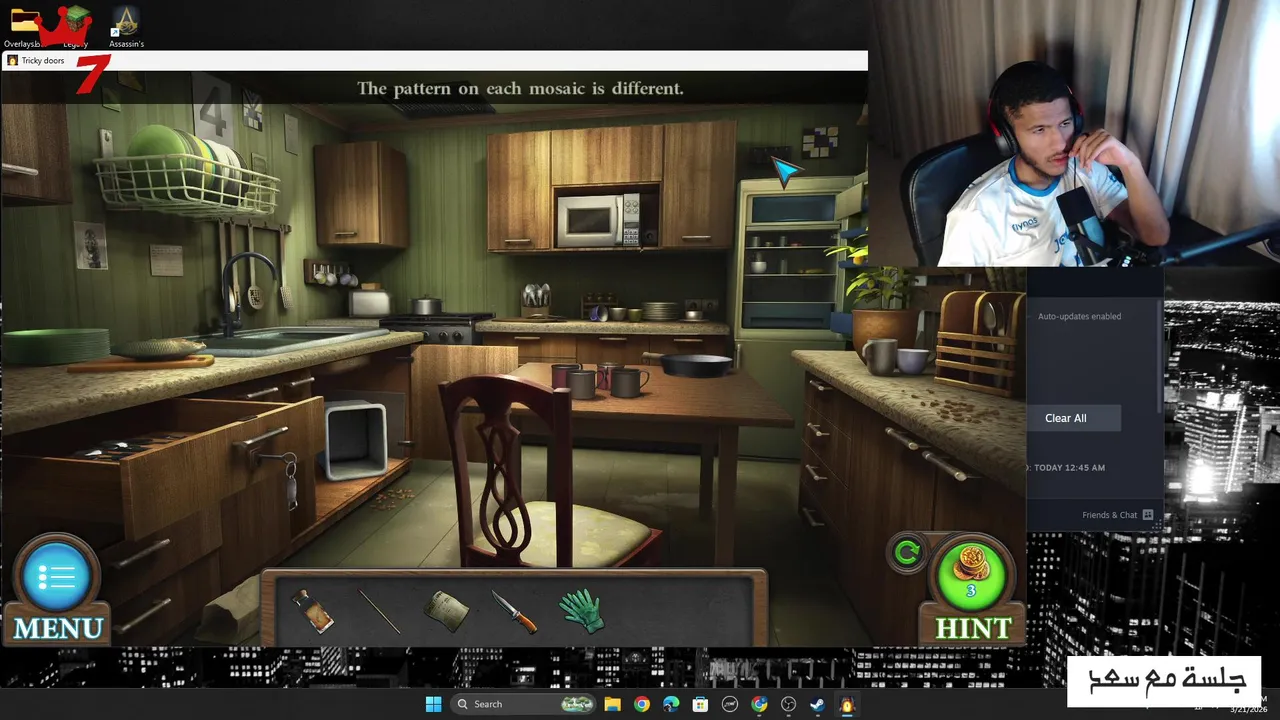The height and width of the screenshot is (720, 1280).
Task: Click the Tricky doors window title icon
Action: (x=12, y=60)
